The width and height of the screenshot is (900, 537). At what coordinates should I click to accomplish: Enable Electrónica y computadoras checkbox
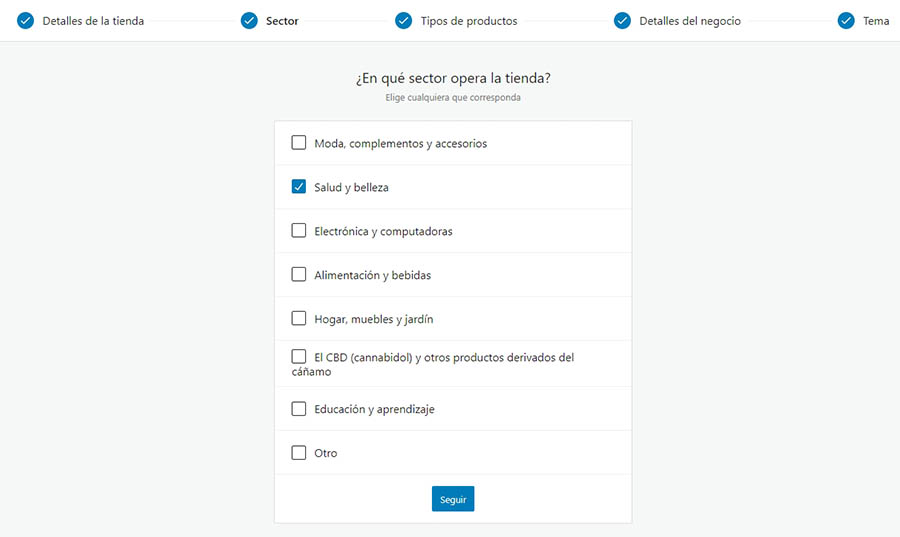299,231
